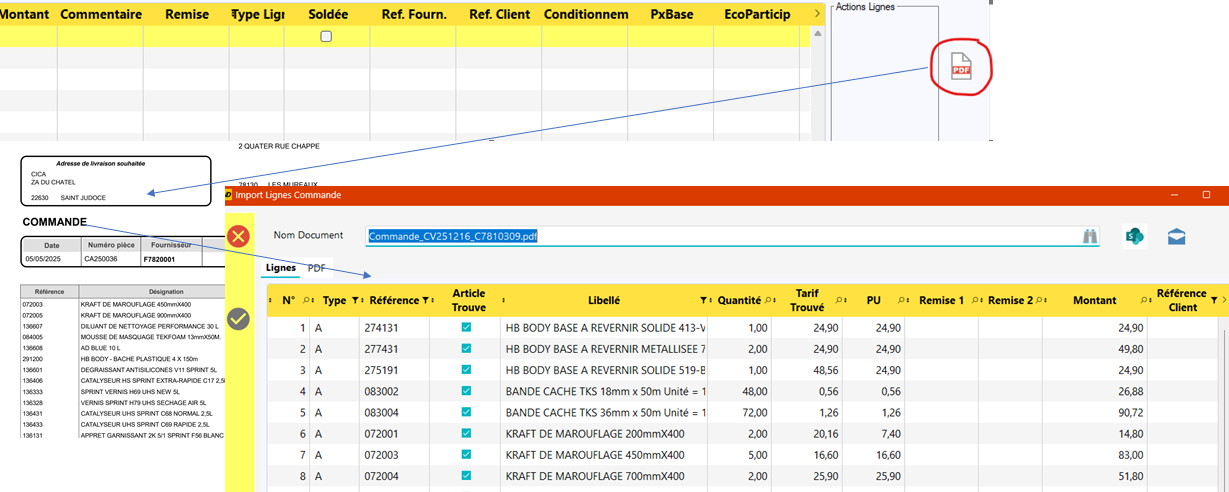The image size is (1229, 492).
Task: Select the Lignes tab
Action: click(x=279, y=268)
